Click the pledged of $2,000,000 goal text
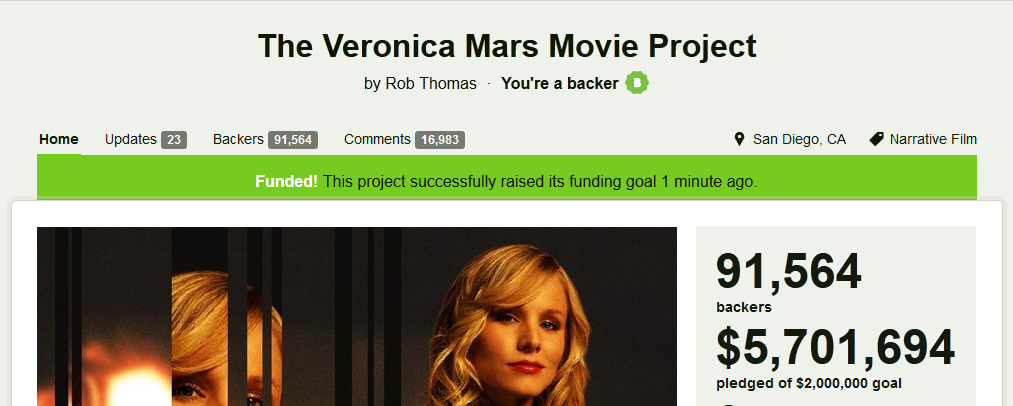 point(809,383)
